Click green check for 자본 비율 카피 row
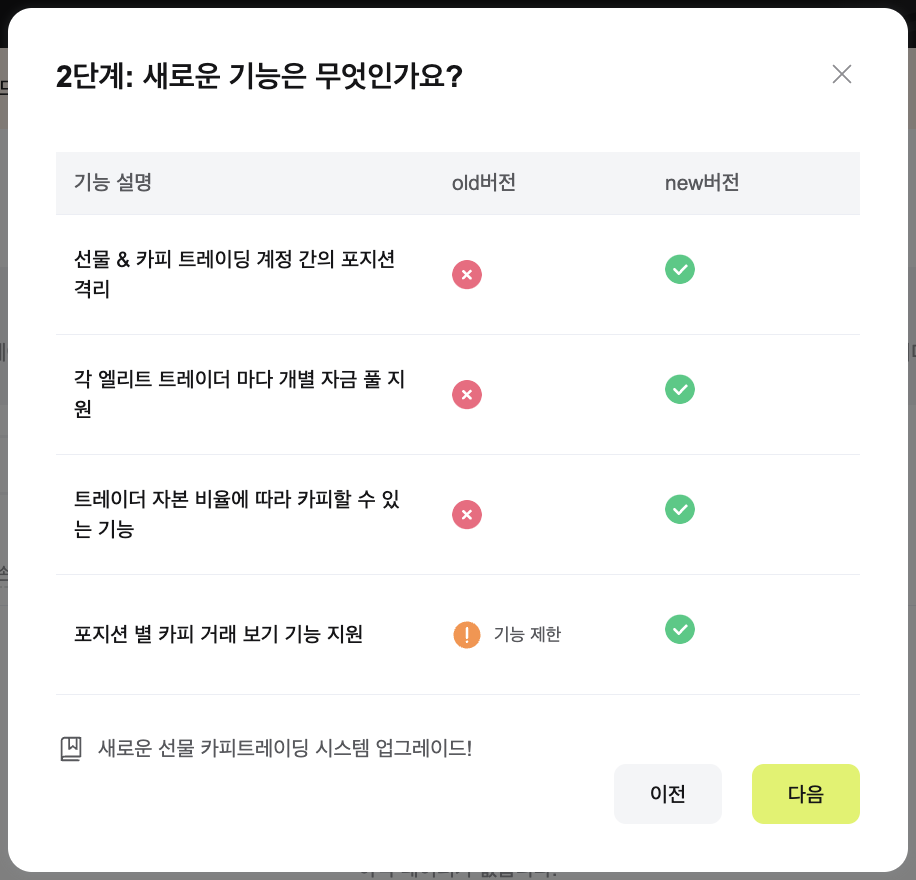The image size is (916, 880). [680, 509]
